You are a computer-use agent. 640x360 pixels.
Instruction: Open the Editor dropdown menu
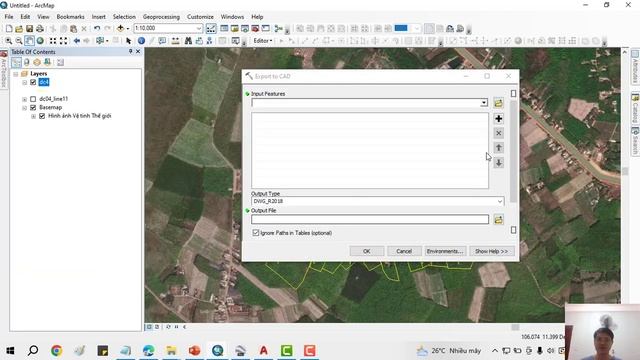(x=263, y=41)
